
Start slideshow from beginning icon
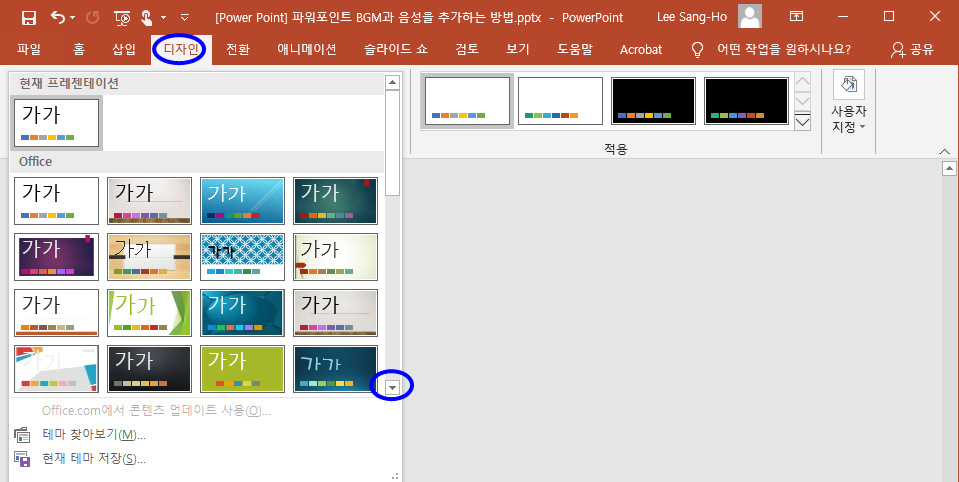[x=122, y=18]
